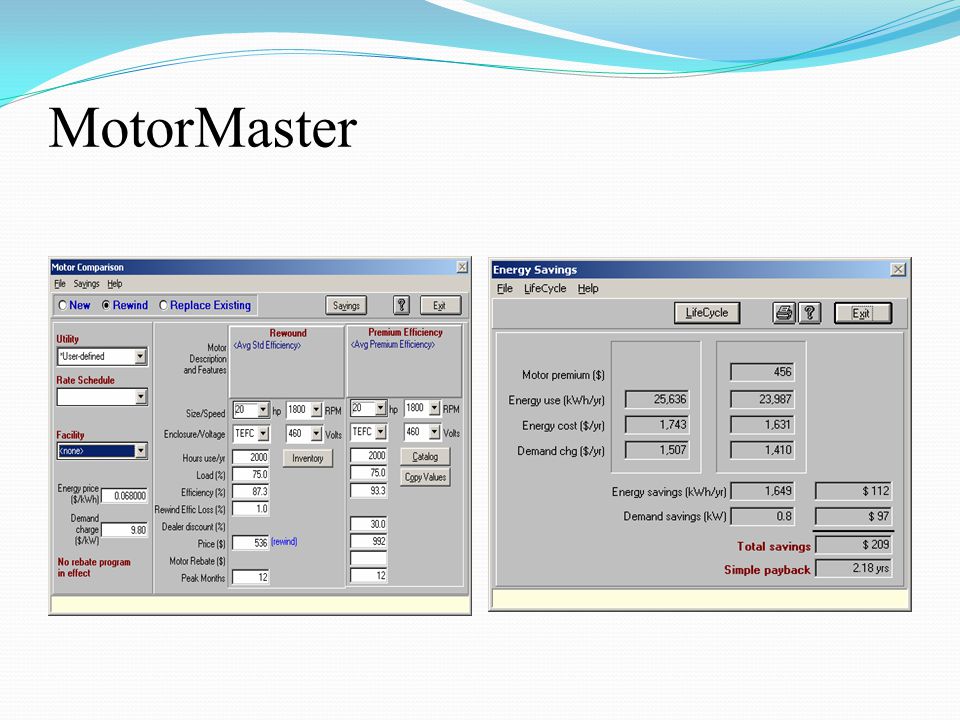Screen dimensions: 960x720
Task: Open LifeCycle menu in Energy Savings
Action: click(x=545, y=288)
